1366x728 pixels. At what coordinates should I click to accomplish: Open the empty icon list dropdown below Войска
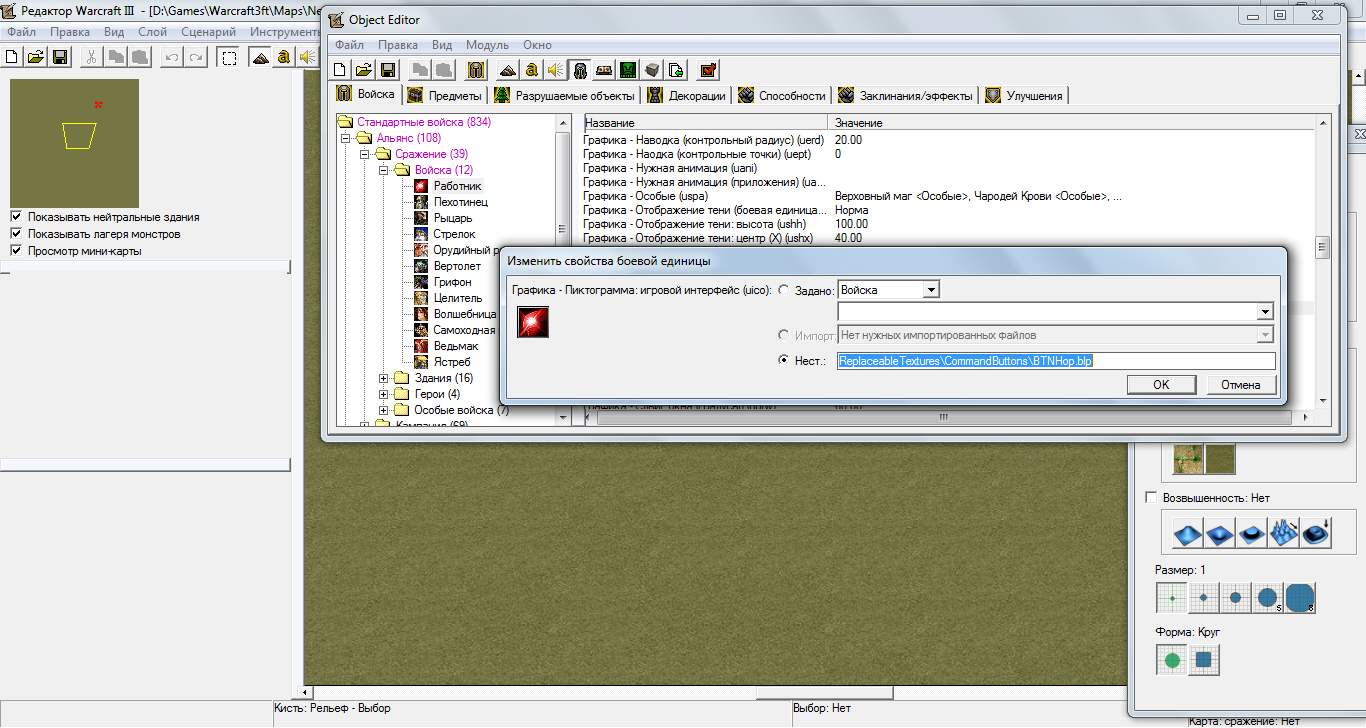(x=1266, y=312)
